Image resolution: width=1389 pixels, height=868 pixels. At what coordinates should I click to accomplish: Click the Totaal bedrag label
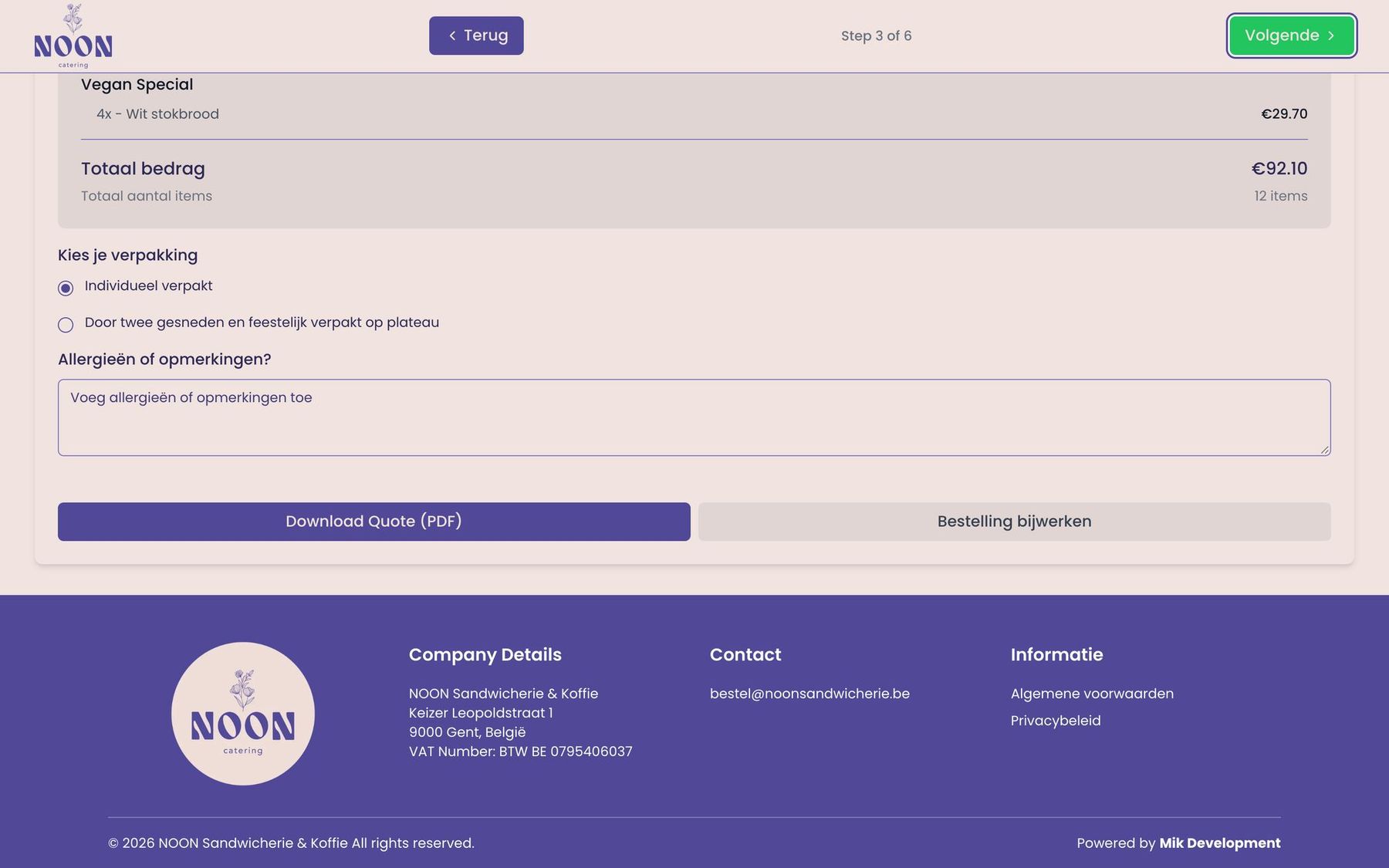click(143, 168)
